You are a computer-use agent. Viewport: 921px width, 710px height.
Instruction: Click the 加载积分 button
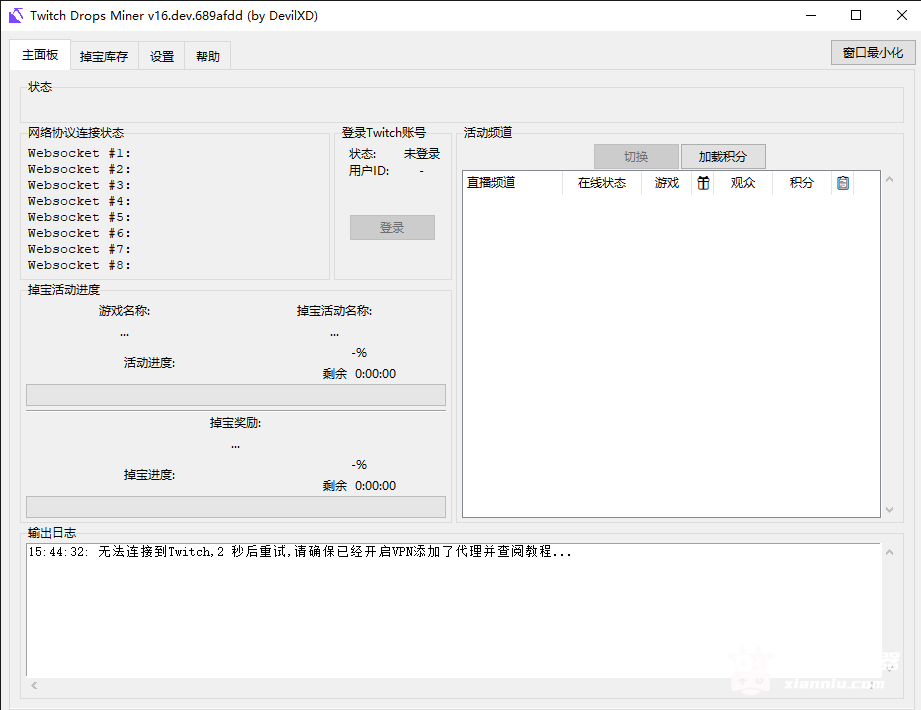pos(723,157)
